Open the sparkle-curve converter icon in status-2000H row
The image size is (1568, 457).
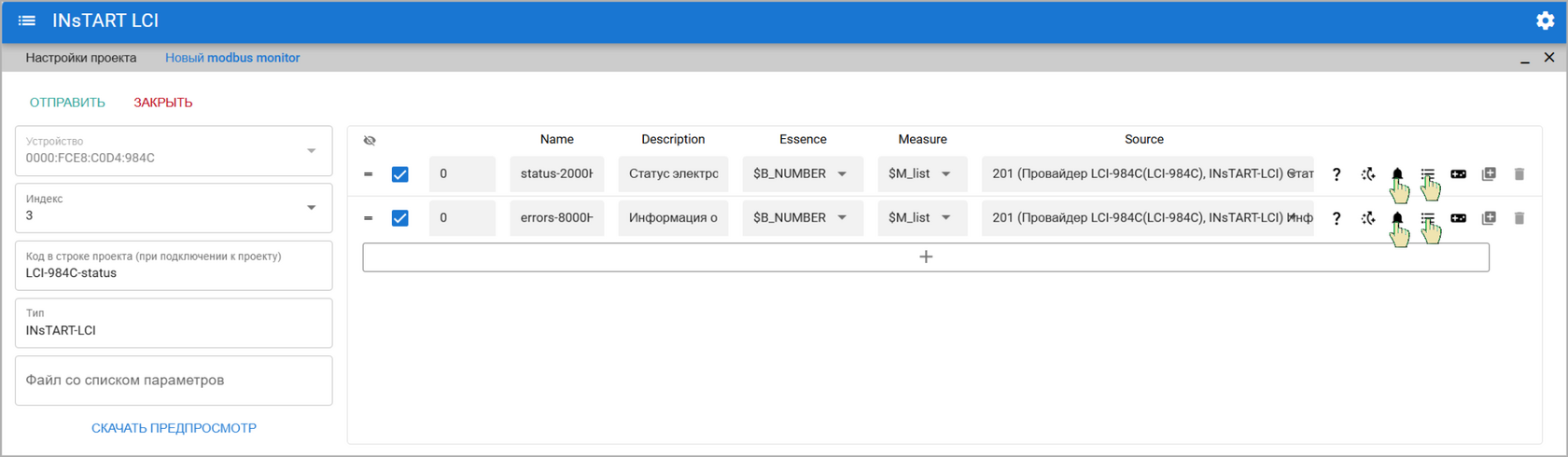pos(1367,174)
